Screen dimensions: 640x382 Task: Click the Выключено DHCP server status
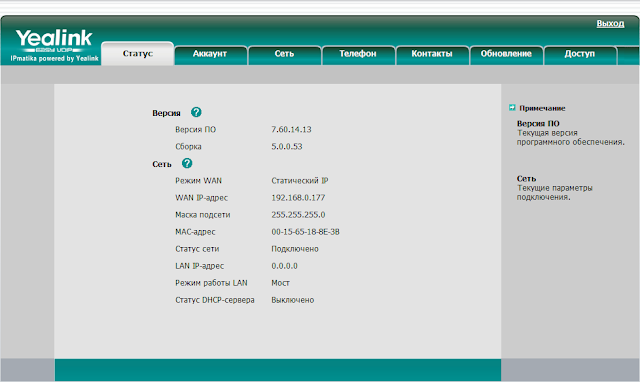click(293, 300)
